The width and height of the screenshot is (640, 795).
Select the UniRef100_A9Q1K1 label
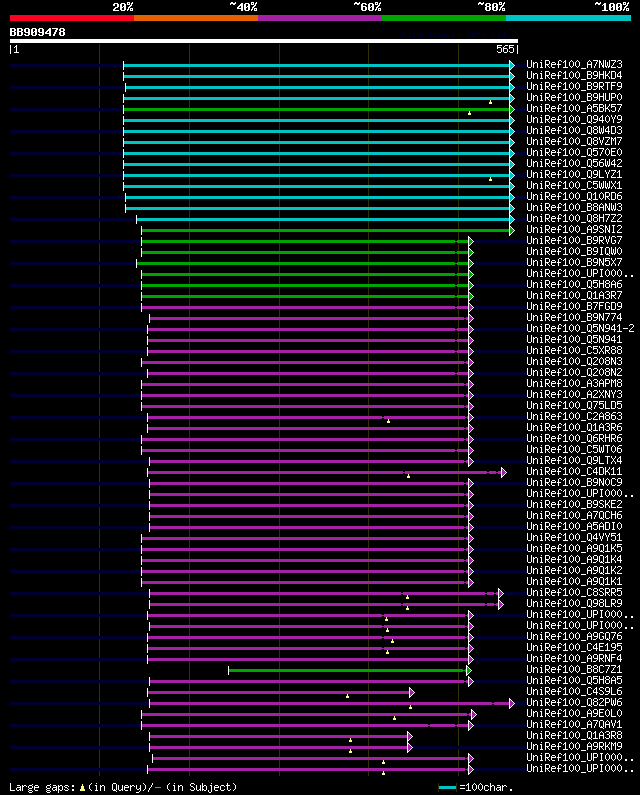pos(574,582)
